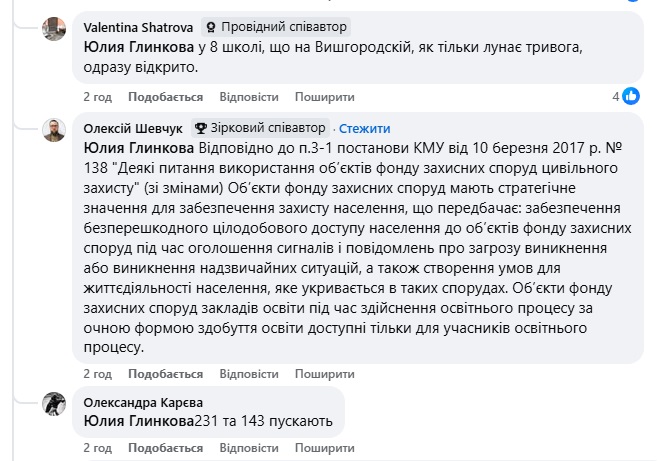This screenshot has height=461, width=666.
Task: Reply to Олексій Шевчук's comment with Відповісти
Action: [x=248, y=374]
